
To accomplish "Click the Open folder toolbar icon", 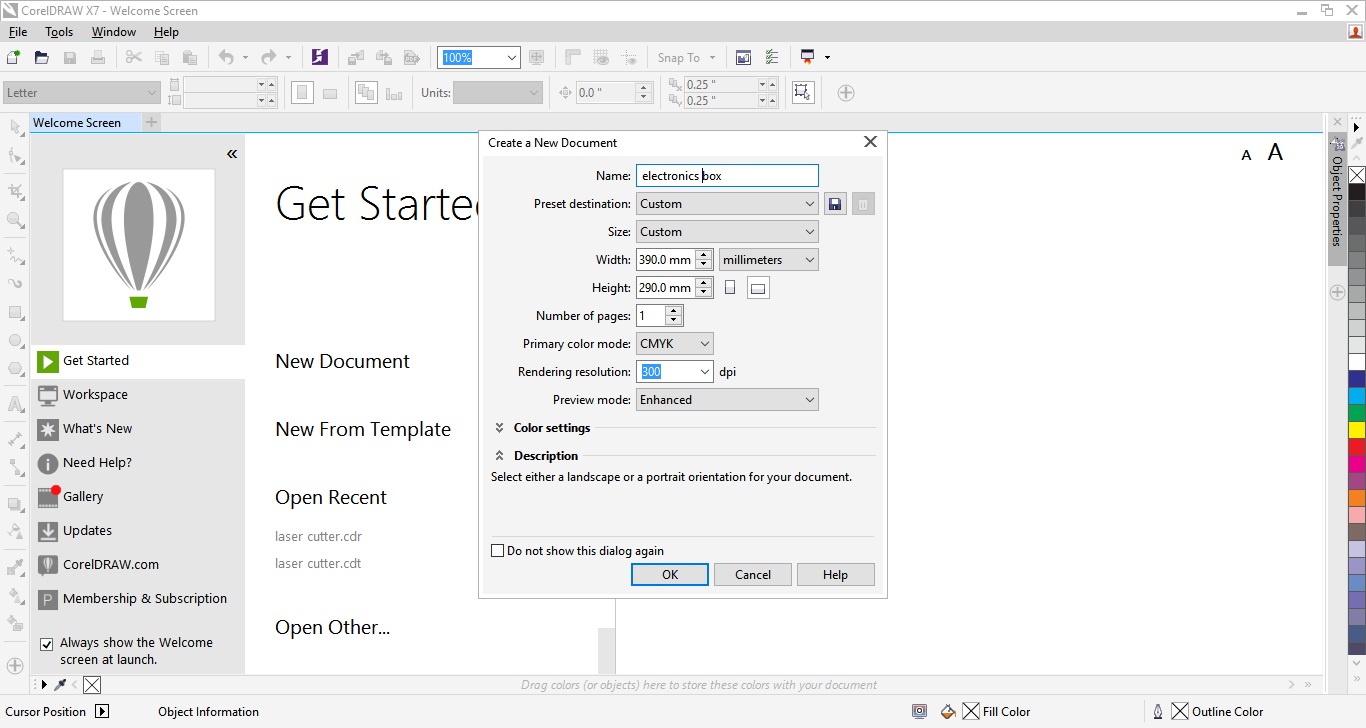I will click(x=42, y=57).
